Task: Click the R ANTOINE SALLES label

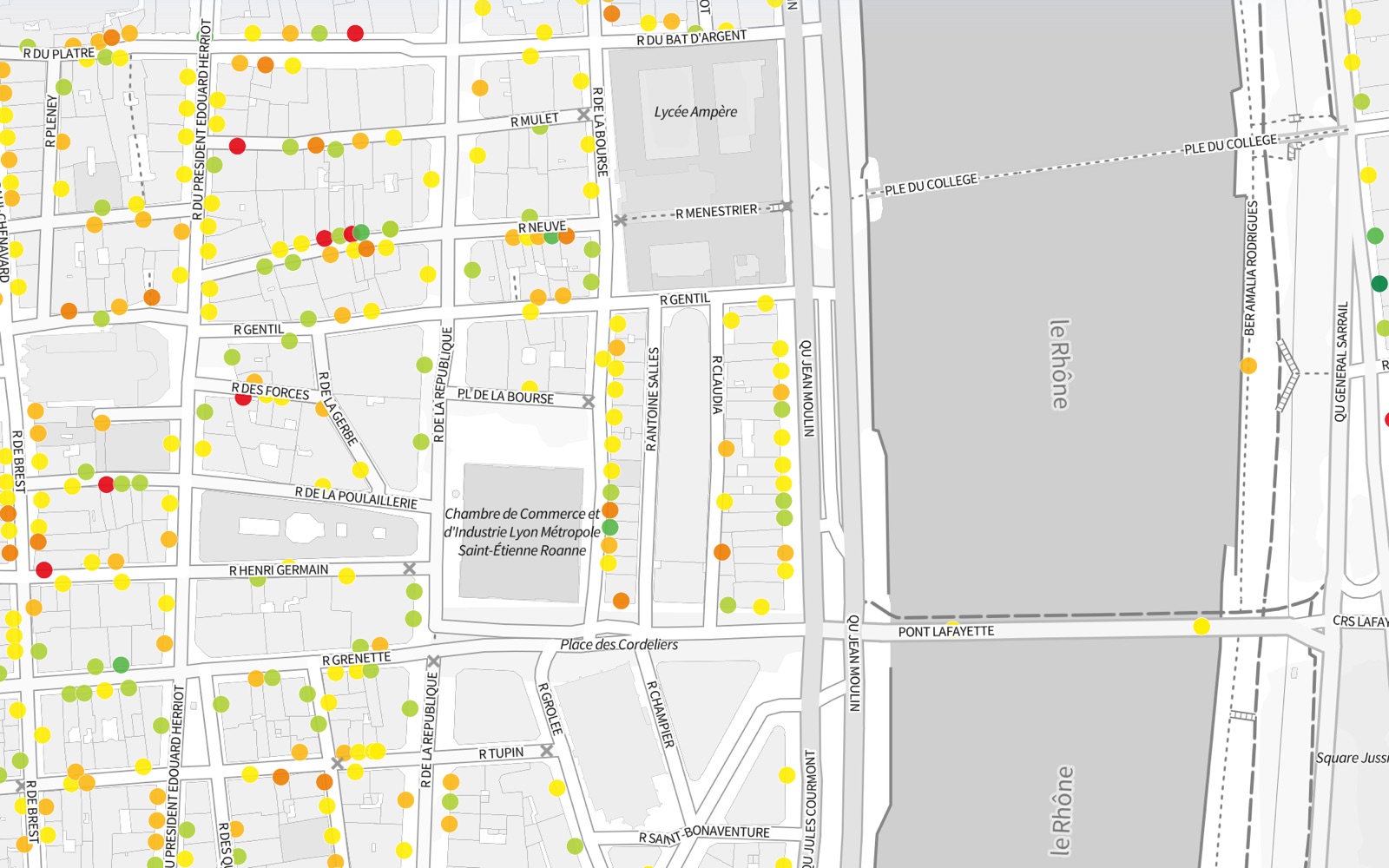Action: pos(653,399)
